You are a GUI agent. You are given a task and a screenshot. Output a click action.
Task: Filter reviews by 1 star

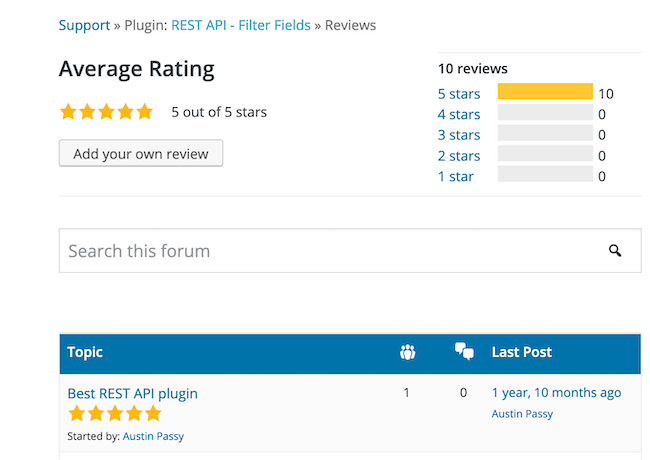(456, 177)
